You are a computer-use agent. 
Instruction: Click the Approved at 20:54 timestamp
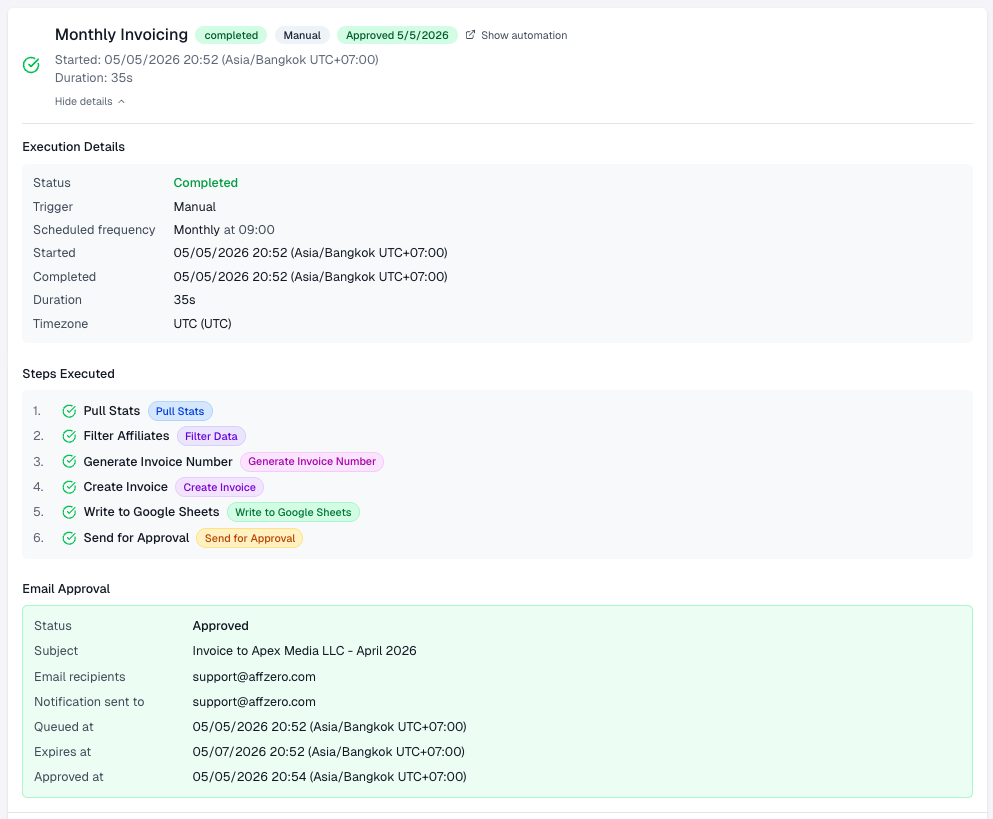tap(329, 777)
